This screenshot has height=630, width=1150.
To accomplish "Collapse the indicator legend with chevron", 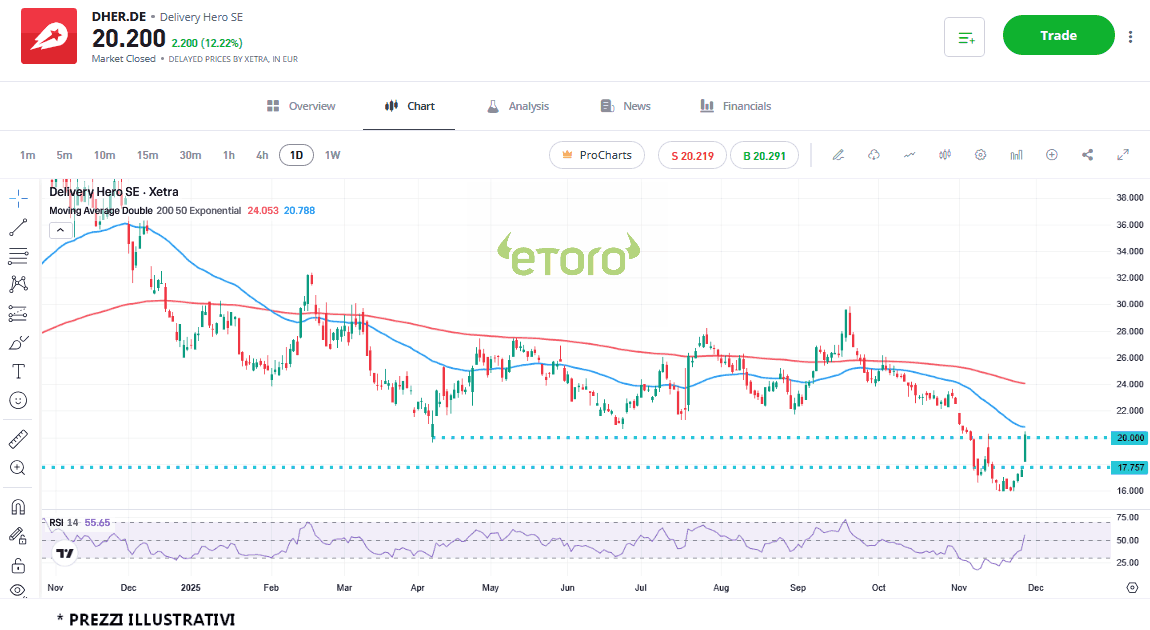I will 60,230.
